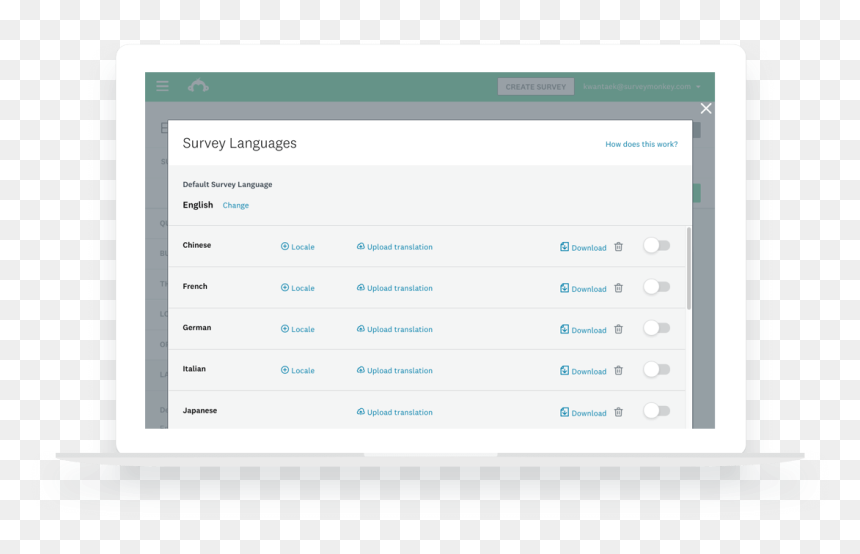
Task: Open the How does this work? link
Action: pos(641,144)
